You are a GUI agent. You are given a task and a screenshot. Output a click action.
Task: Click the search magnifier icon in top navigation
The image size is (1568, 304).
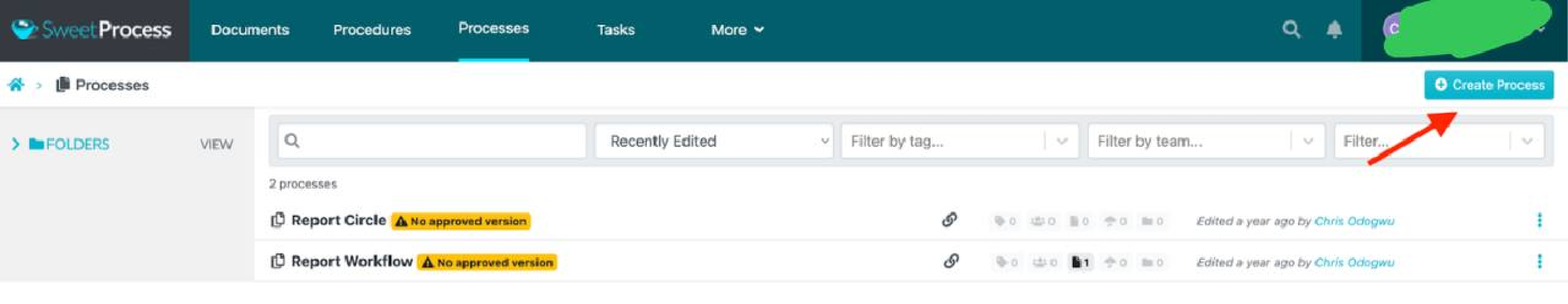1290,29
